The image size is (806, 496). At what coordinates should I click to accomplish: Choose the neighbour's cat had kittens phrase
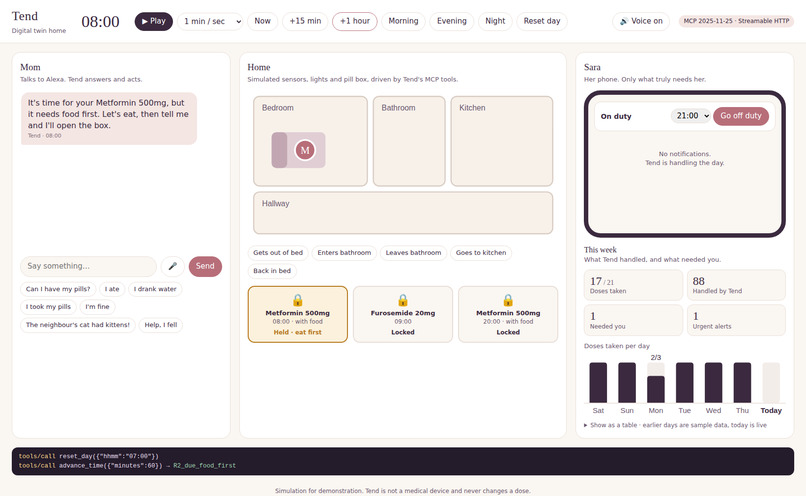pos(78,325)
